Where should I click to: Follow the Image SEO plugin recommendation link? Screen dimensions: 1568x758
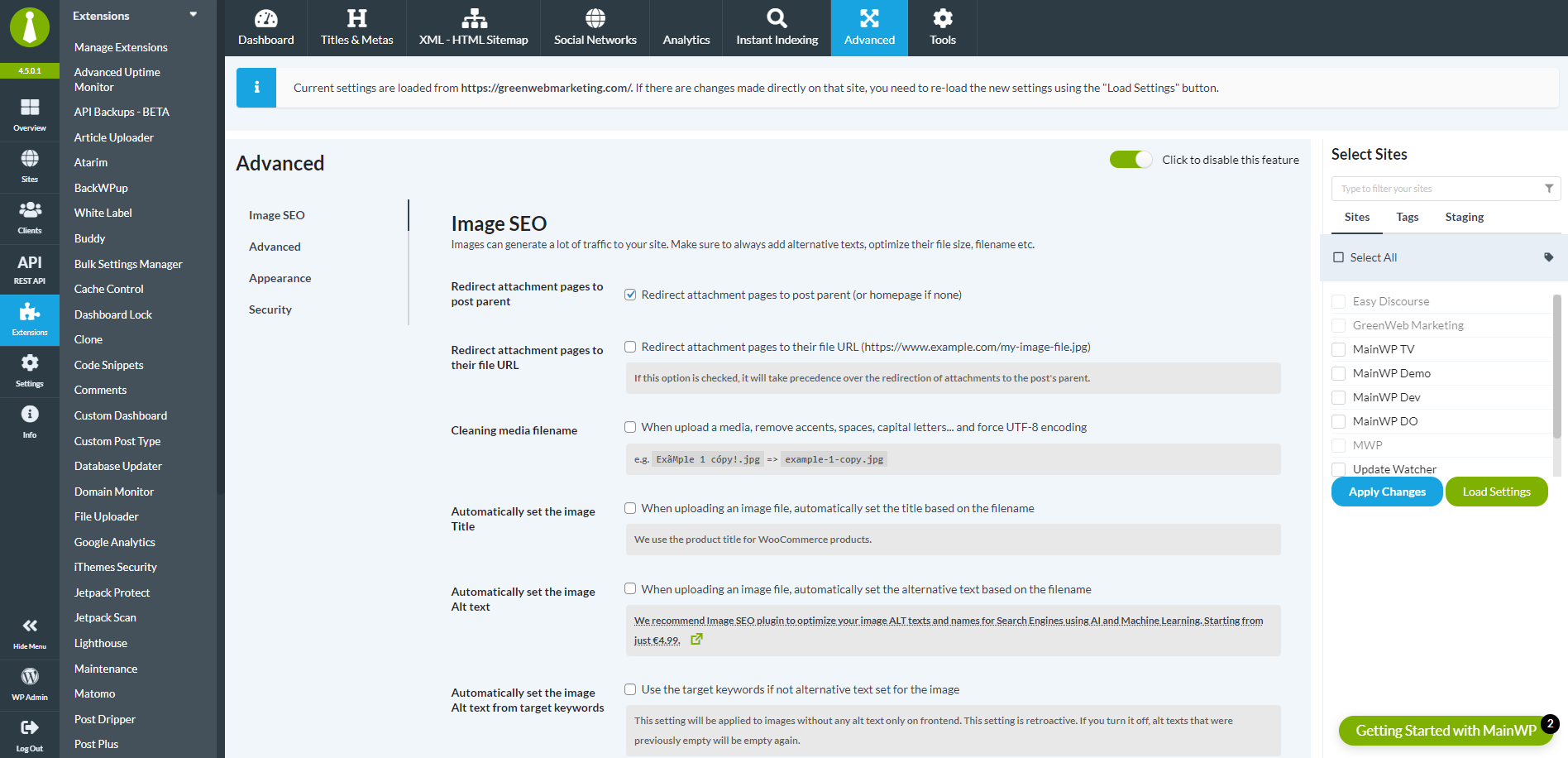click(949, 630)
